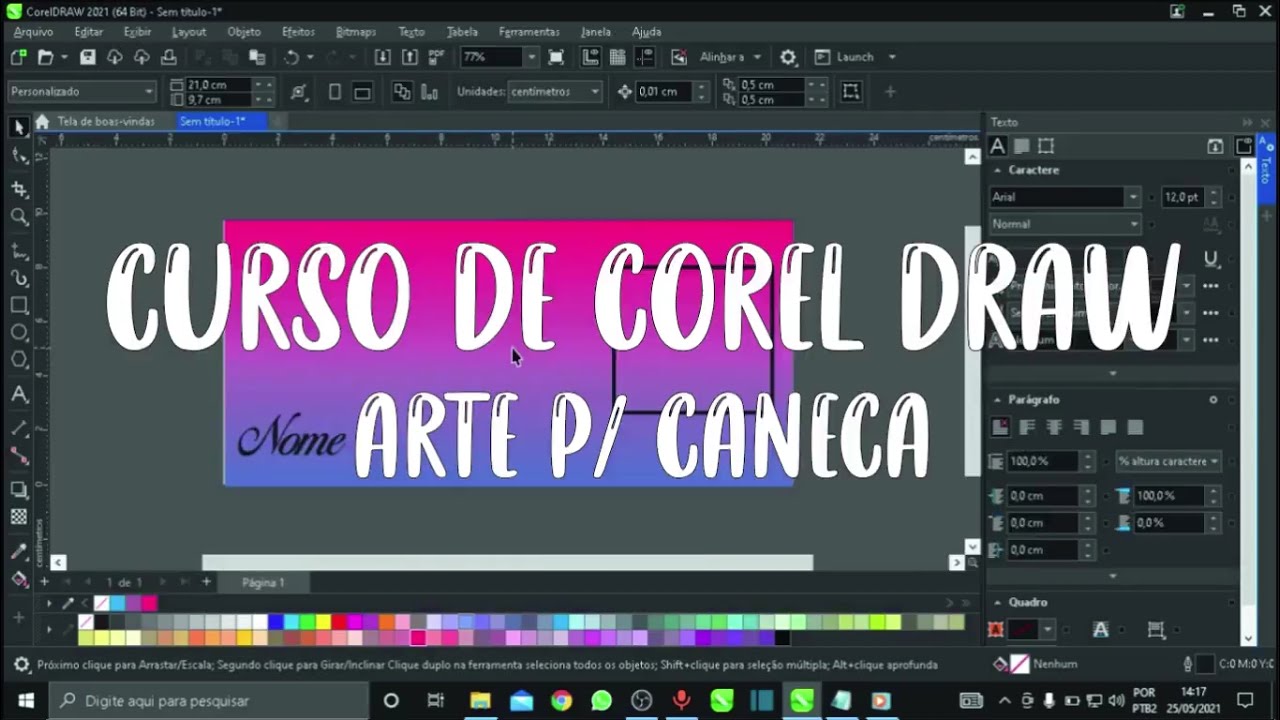
Task: Select right align in Parágrafo
Action: point(1081,427)
